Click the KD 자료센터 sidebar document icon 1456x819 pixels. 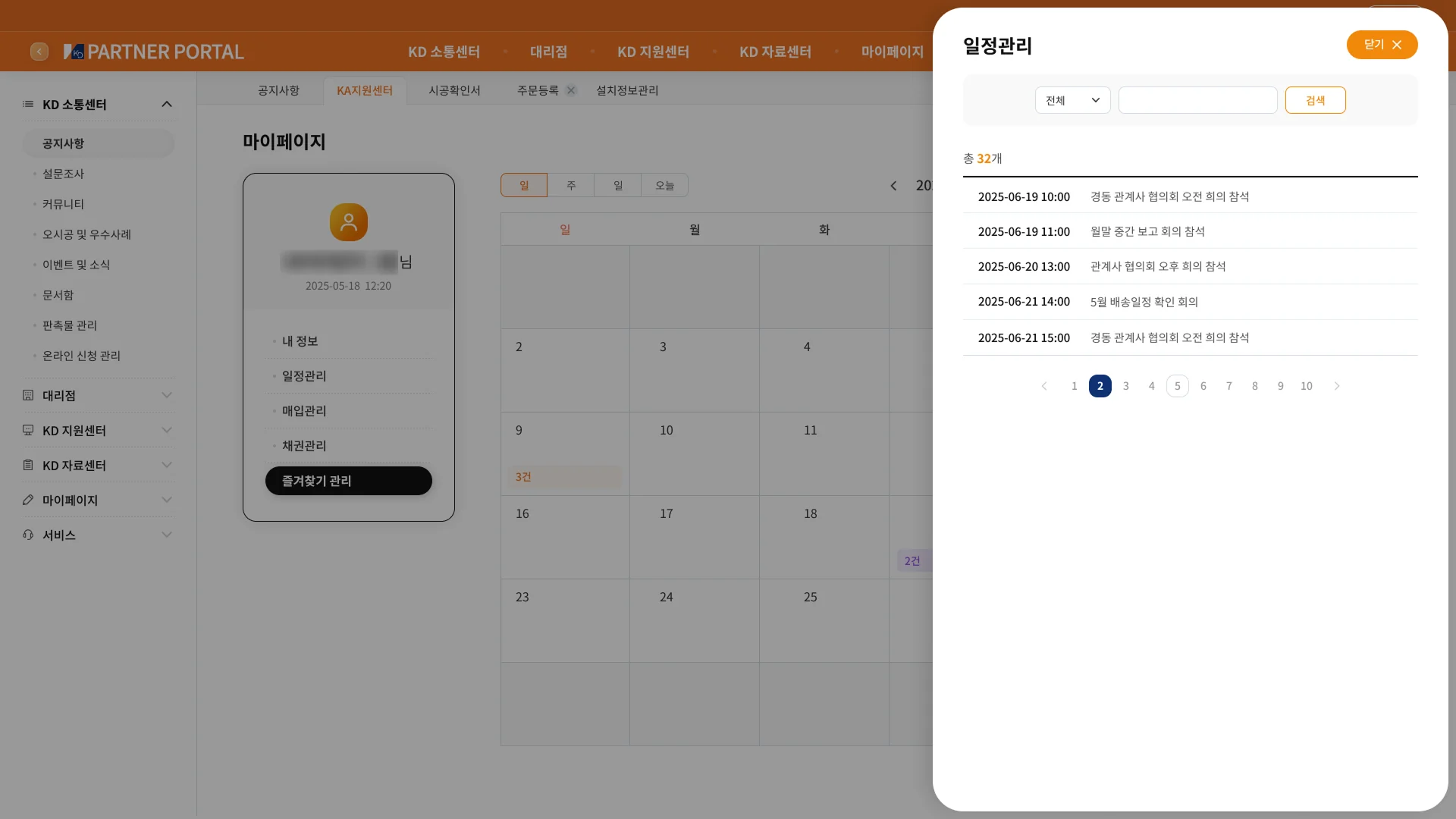point(28,465)
